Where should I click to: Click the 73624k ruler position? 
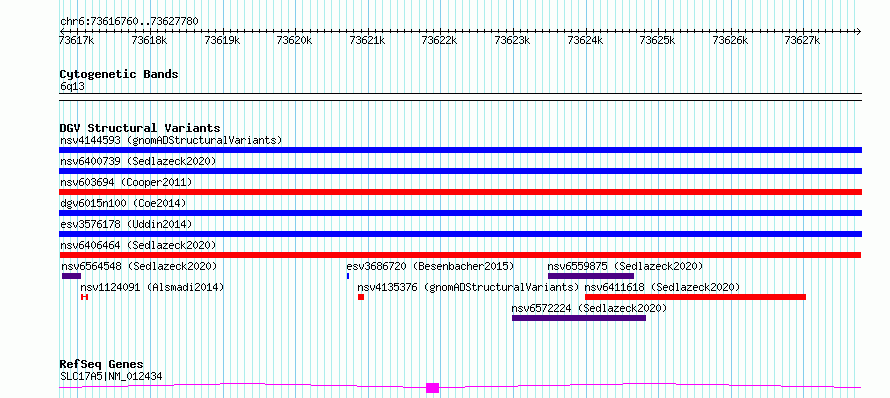pos(585,40)
